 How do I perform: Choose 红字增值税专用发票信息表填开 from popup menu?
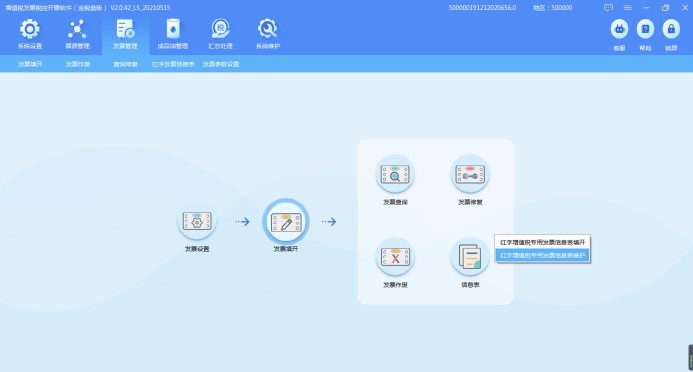[542, 242]
